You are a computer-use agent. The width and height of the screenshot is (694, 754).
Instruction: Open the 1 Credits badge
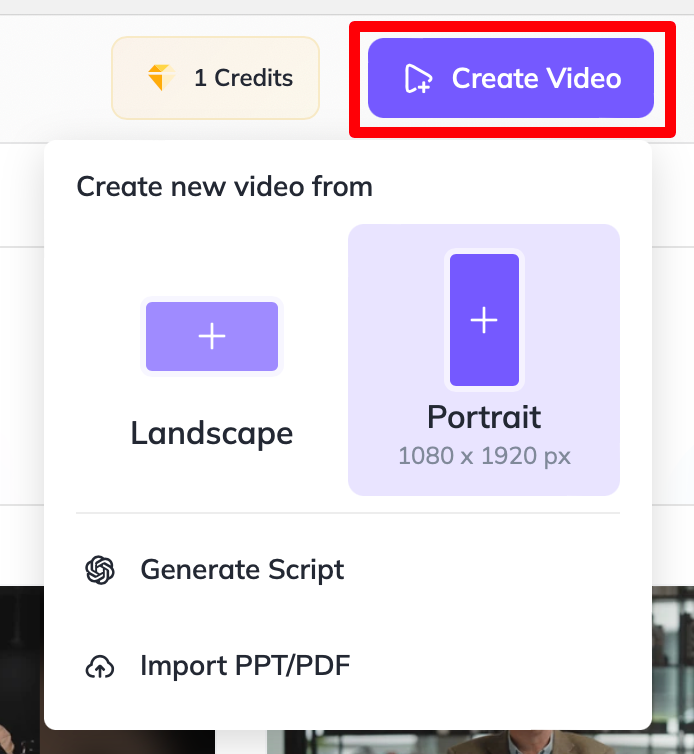click(x=215, y=78)
